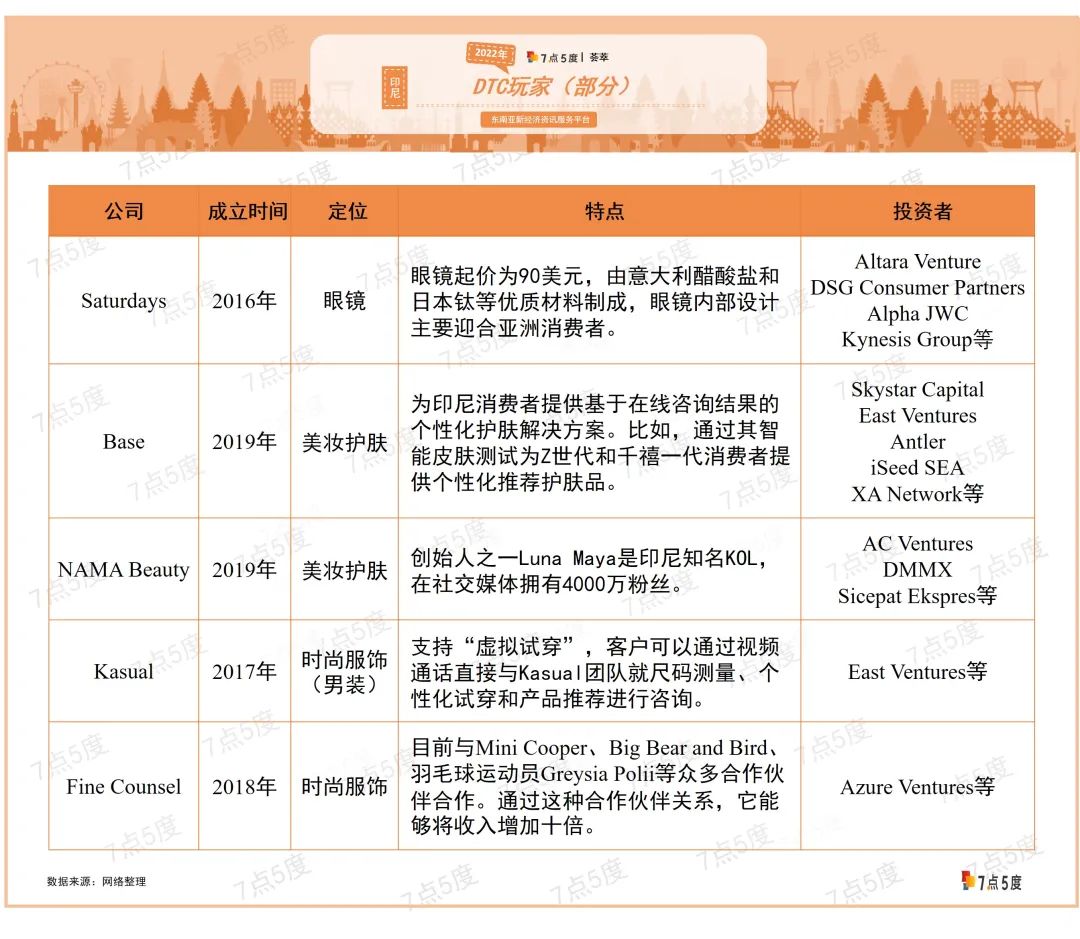Viewport: 1080px width, 939px height.
Task: Click the 数据来源：网络整理 footnote
Action: [96, 881]
